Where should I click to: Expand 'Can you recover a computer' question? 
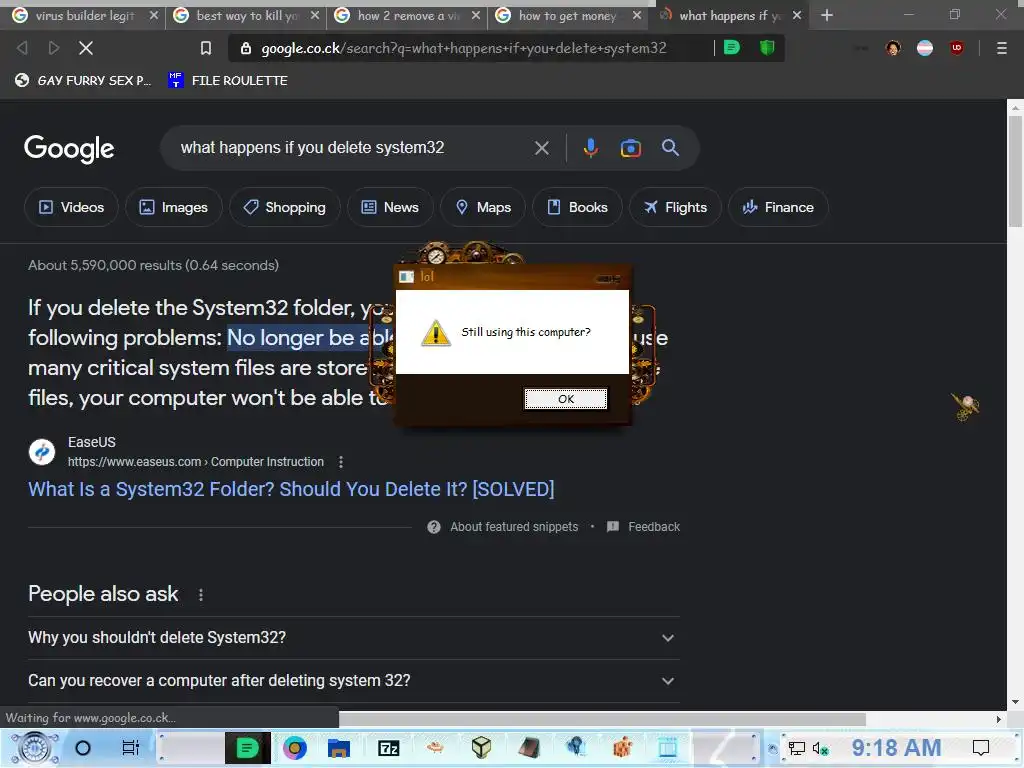tap(353, 680)
